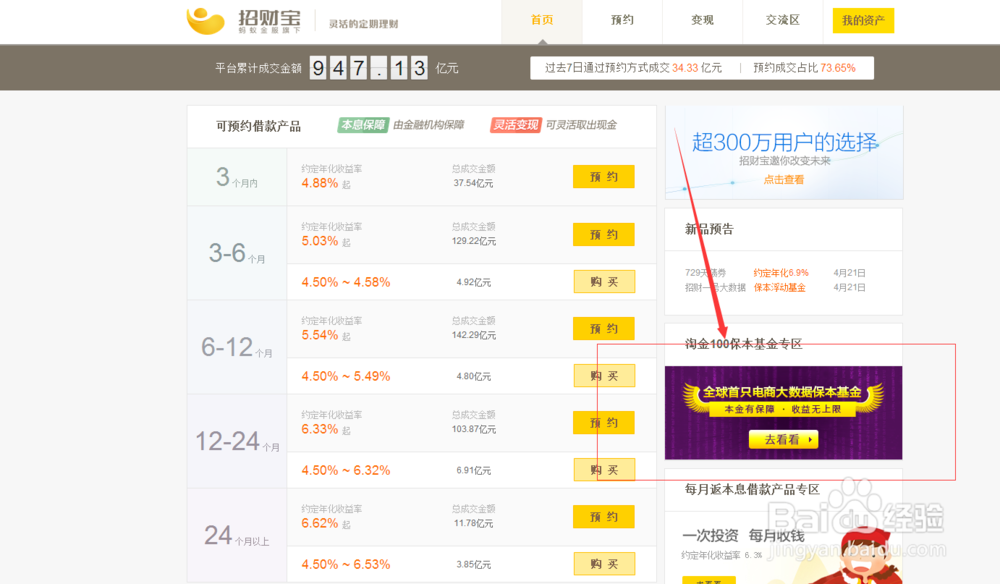Click the 灵活变现 red badge
This screenshot has width=1000, height=584.
[x=516, y=125]
